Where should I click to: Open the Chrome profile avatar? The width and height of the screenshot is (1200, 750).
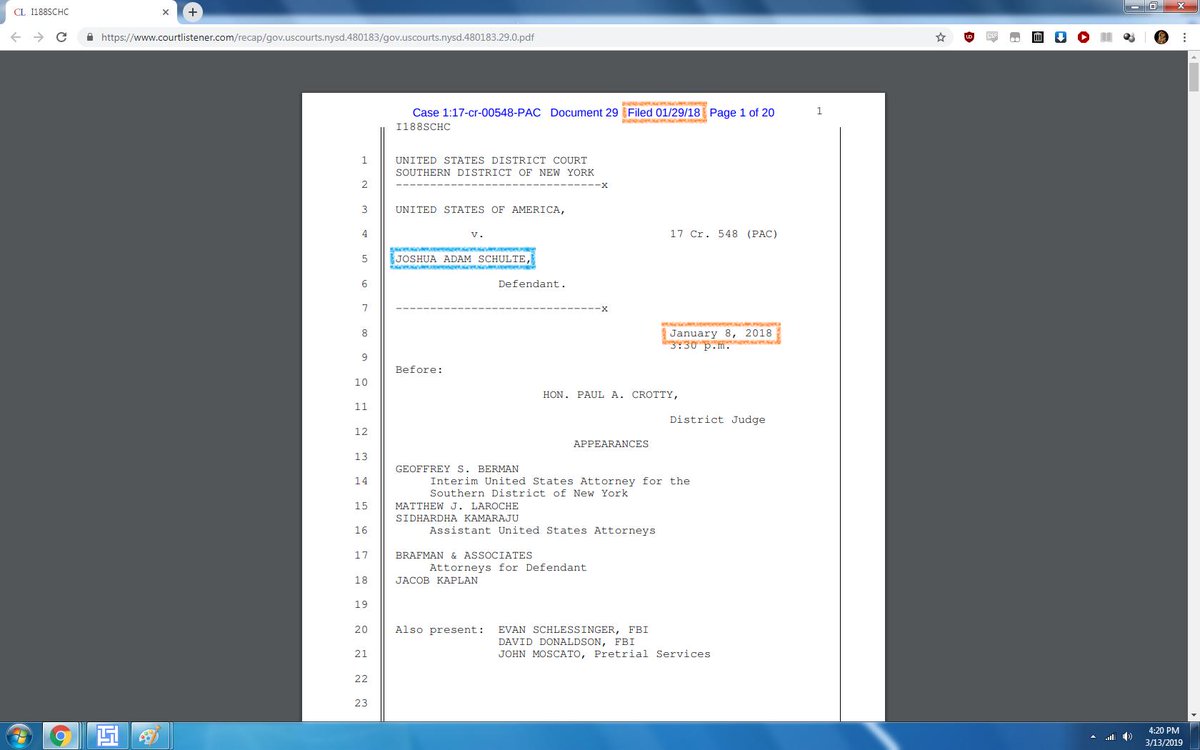coord(1161,37)
